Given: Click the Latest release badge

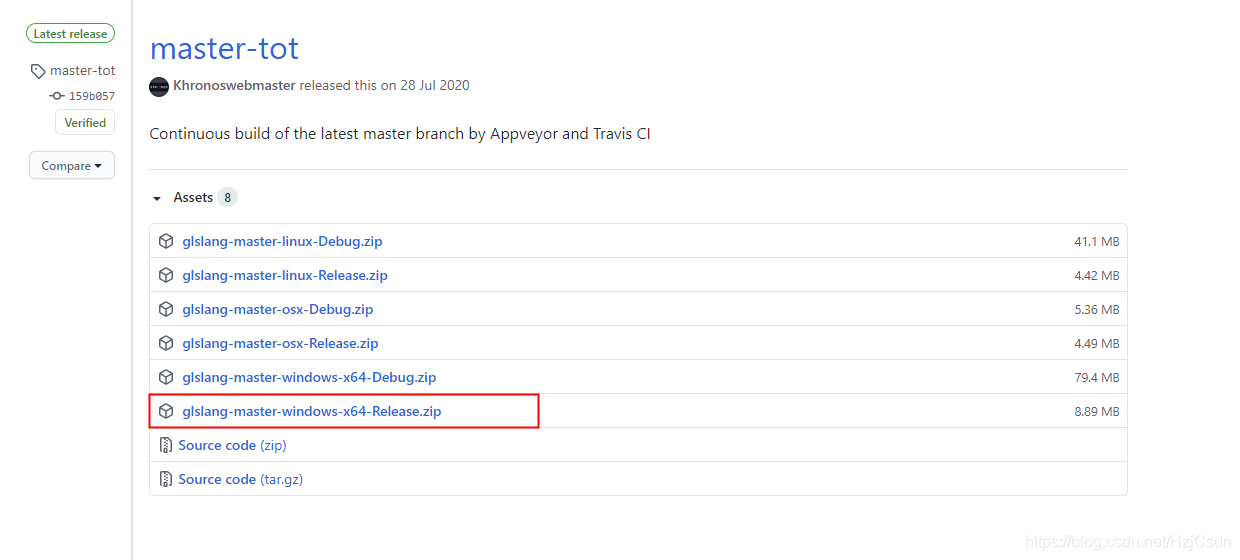Looking at the screenshot, I should pos(70,34).
